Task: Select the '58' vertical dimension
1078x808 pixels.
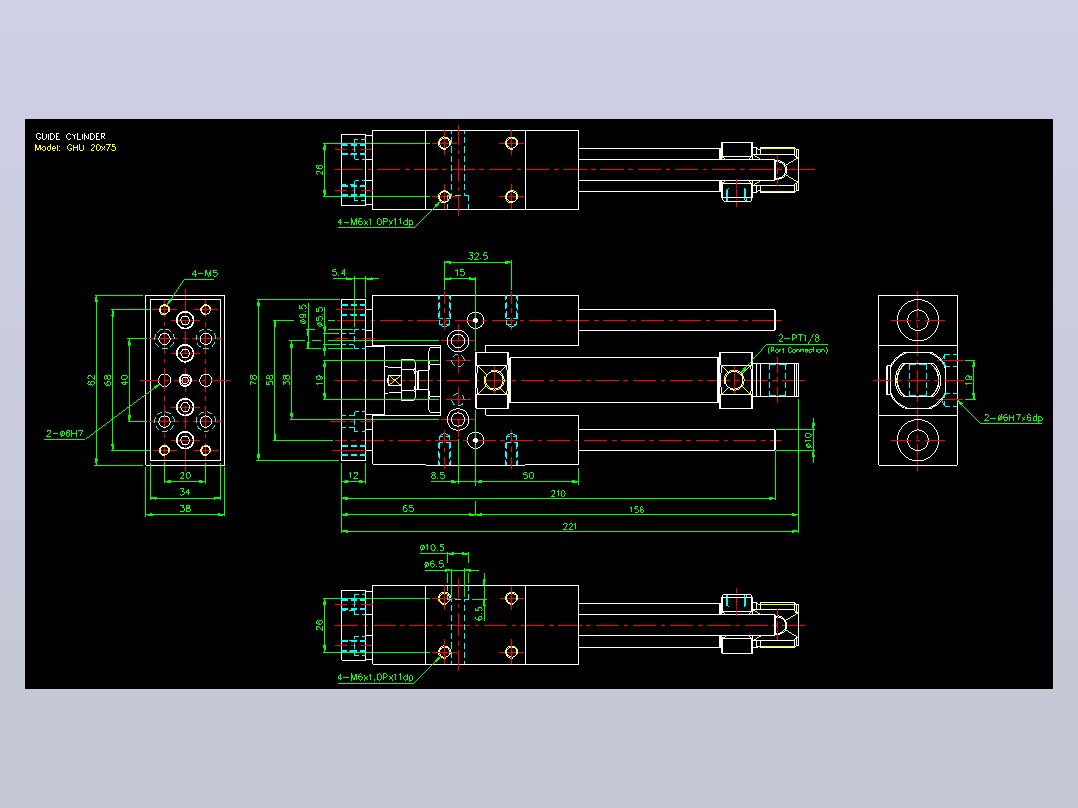Action: point(270,380)
